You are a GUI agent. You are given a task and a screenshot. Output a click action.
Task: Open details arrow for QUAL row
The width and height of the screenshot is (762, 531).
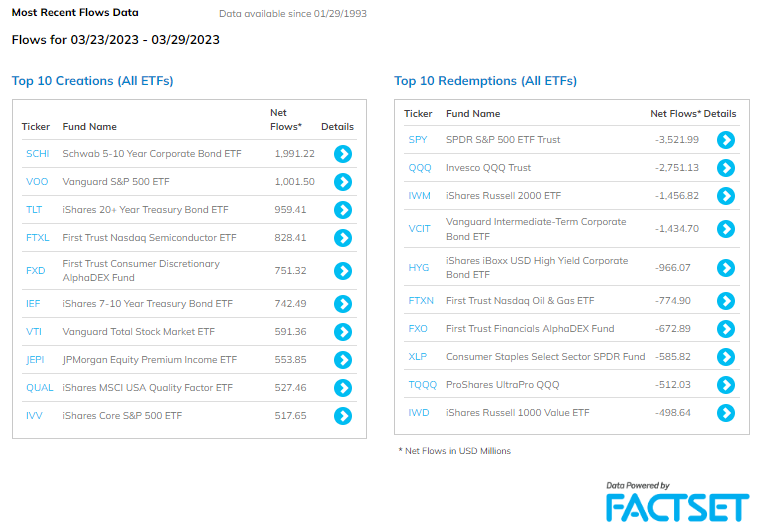click(x=343, y=388)
